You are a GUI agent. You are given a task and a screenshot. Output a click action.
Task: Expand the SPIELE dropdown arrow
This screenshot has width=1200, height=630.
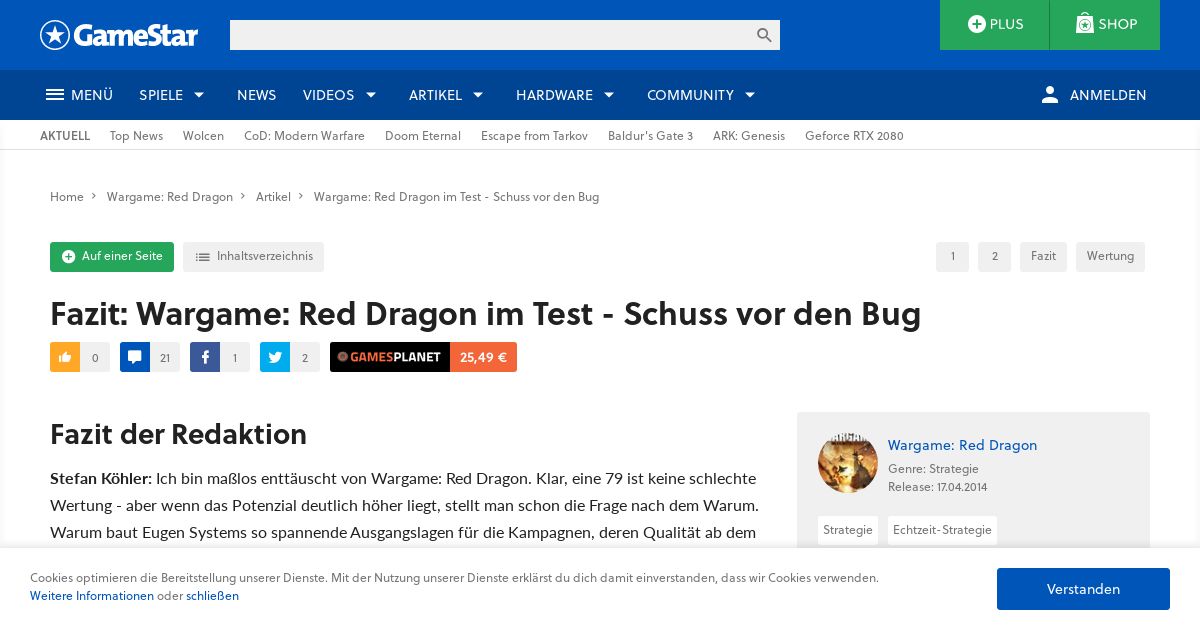199,95
